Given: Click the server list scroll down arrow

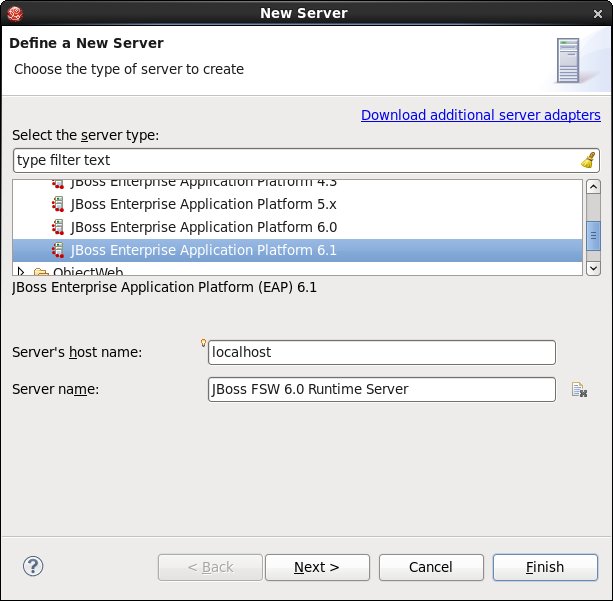Looking at the screenshot, I should (x=593, y=268).
